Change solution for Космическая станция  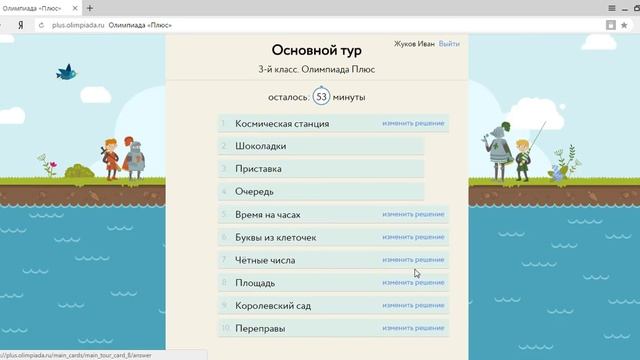click(413, 123)
